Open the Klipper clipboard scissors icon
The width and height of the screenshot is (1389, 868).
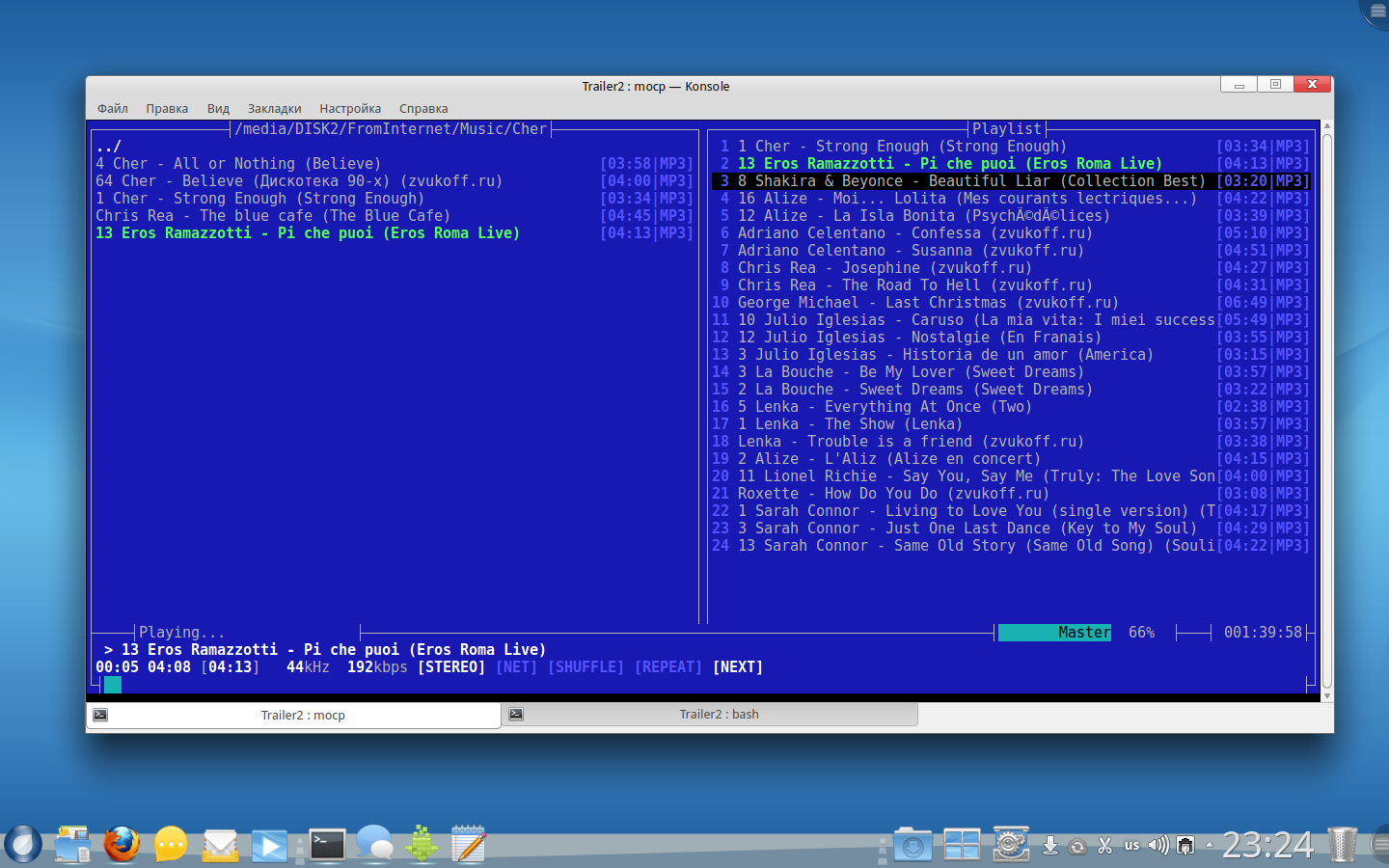coord(1104,846)
